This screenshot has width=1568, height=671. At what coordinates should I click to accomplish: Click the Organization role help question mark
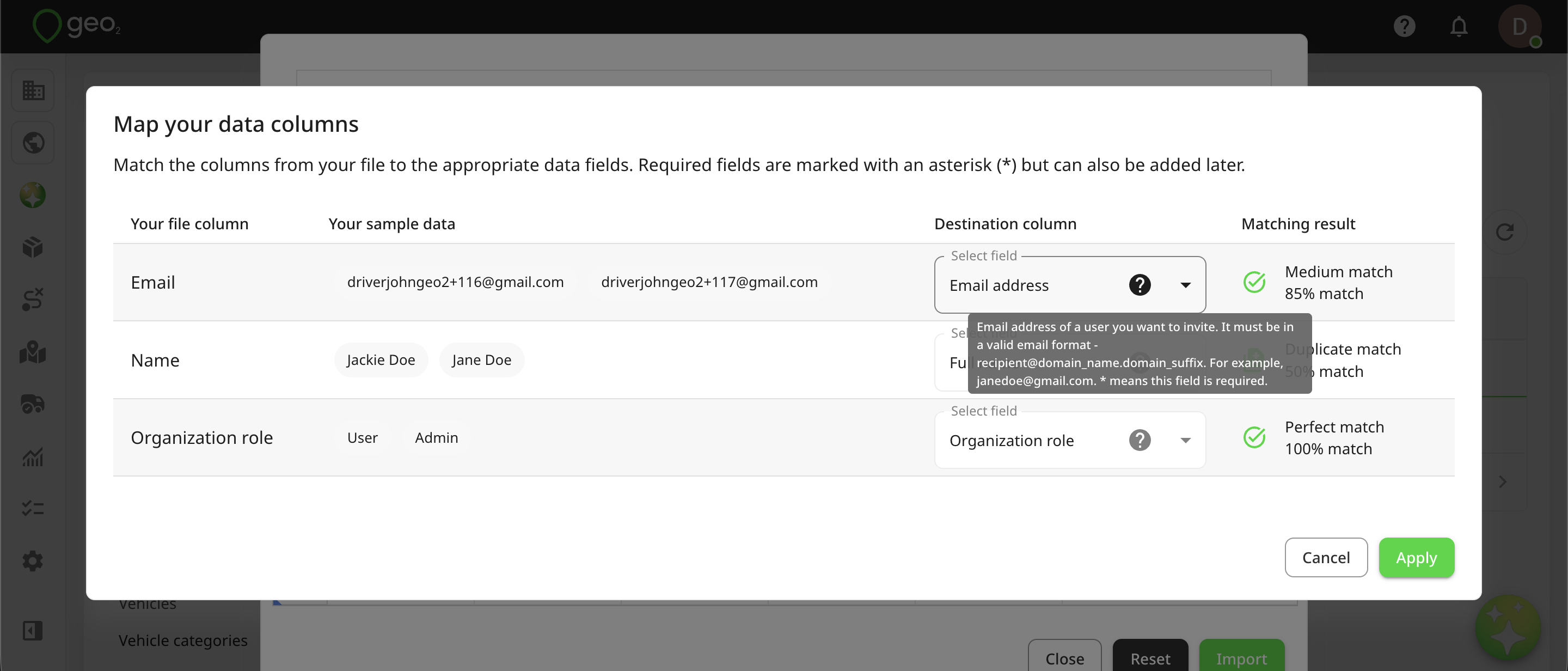click(x=1140, y=440)
